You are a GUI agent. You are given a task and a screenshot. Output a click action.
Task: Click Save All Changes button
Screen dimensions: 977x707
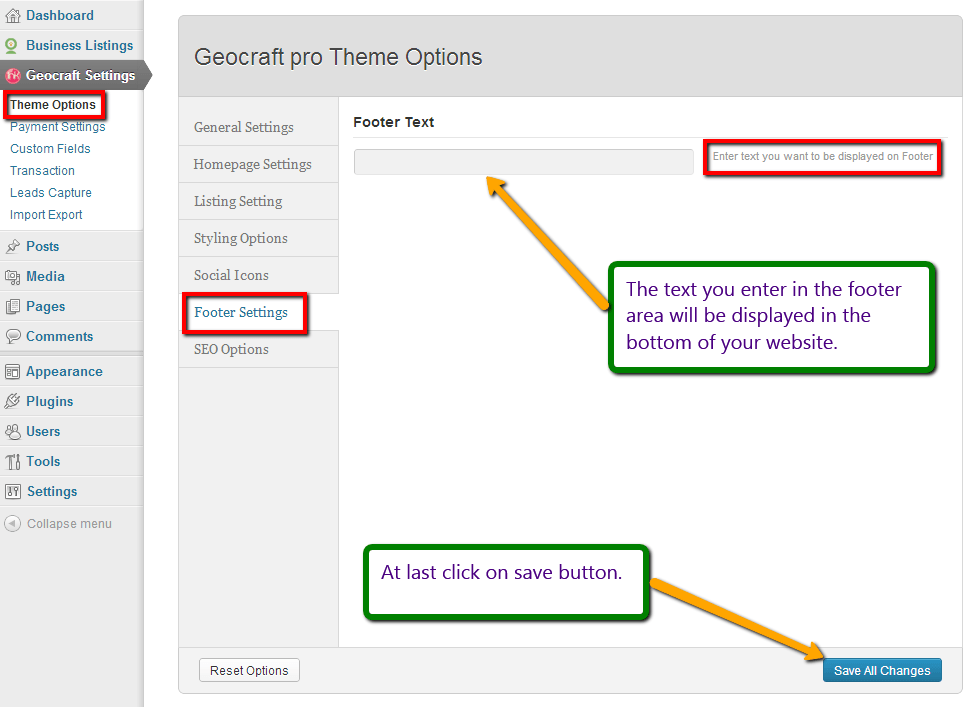point(882,670)
